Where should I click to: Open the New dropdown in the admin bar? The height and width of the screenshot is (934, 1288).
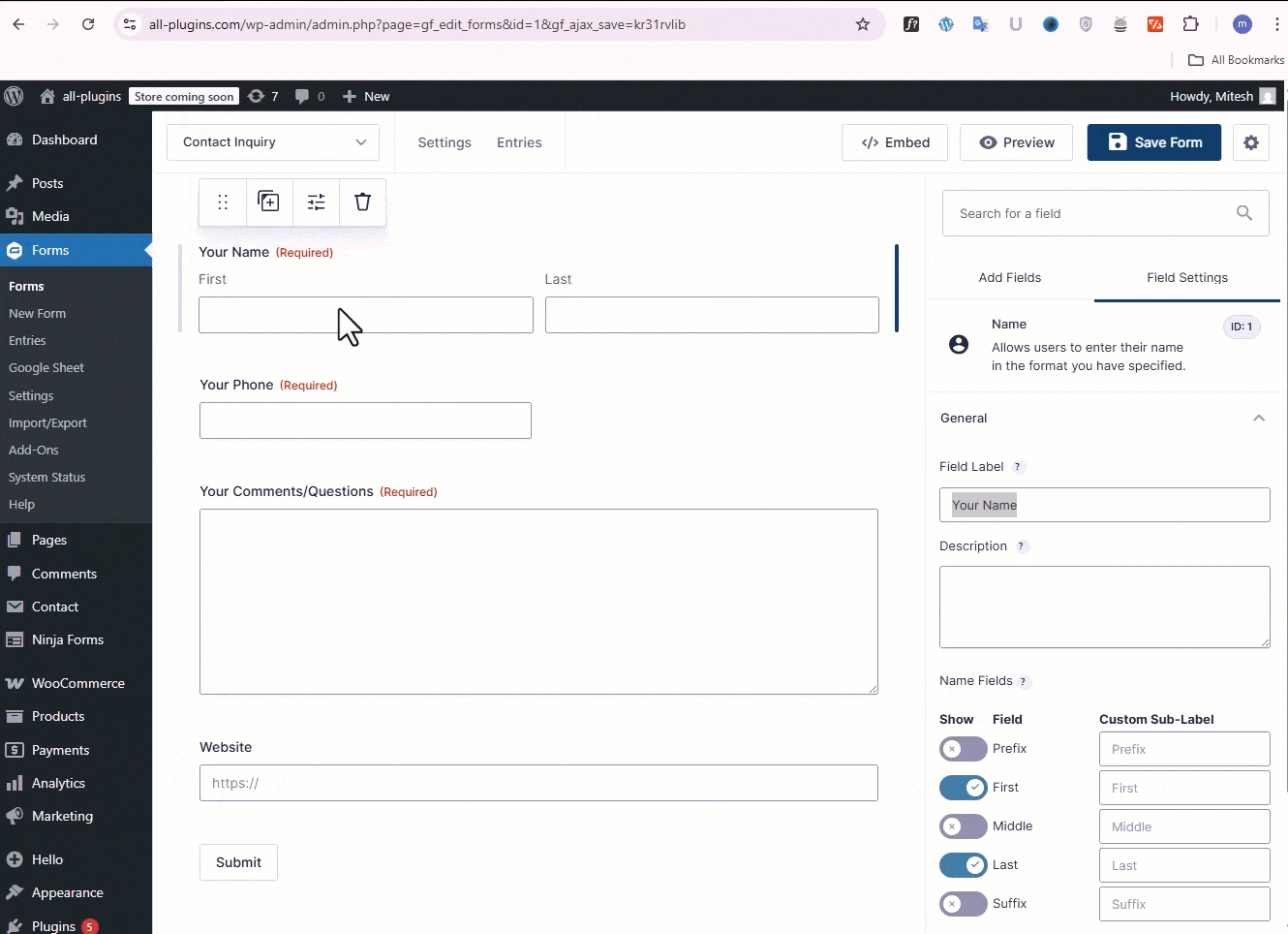(x=366, y=96)
